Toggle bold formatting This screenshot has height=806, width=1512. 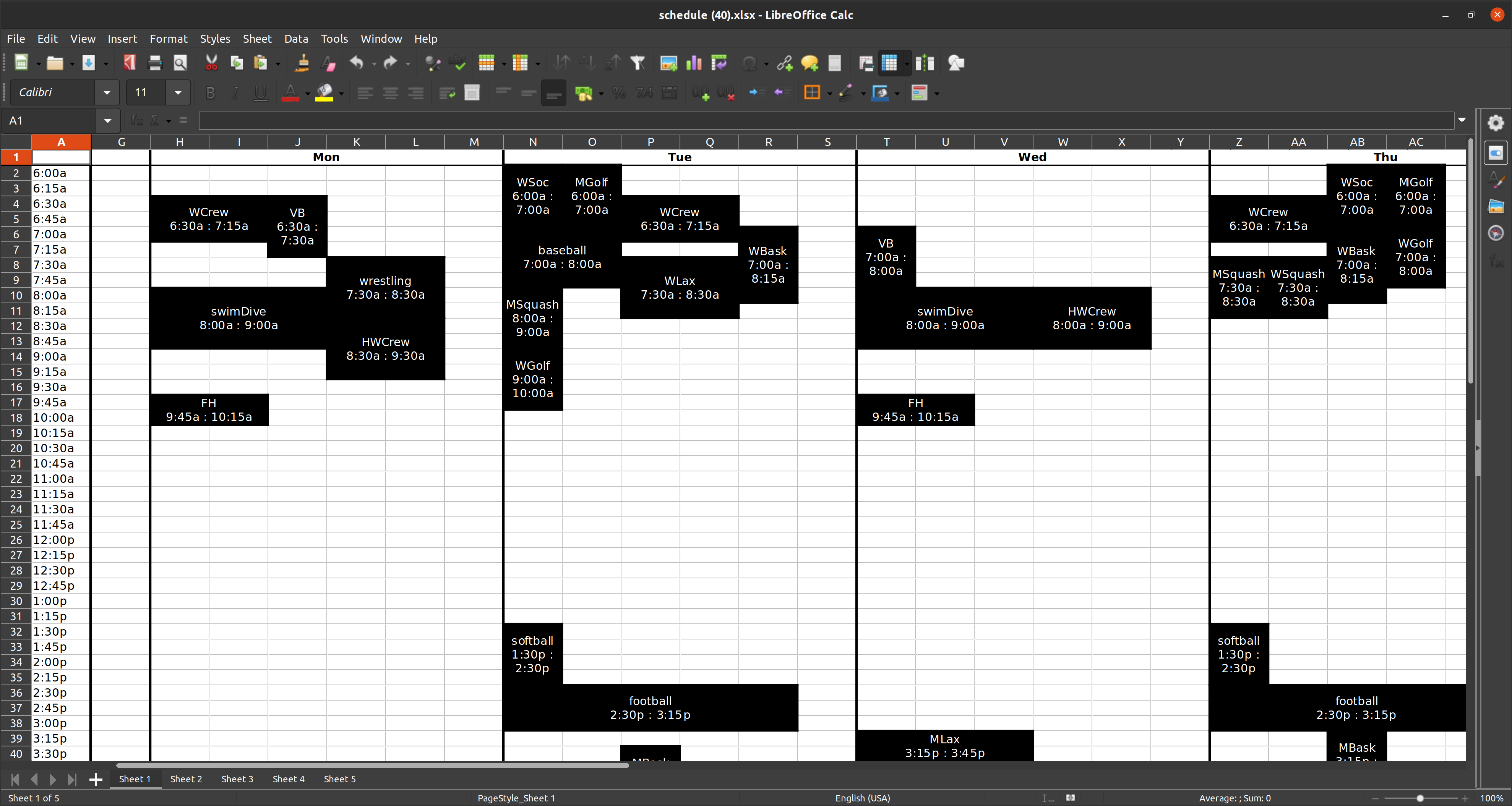pyautogui.click(x=211, y=93)
